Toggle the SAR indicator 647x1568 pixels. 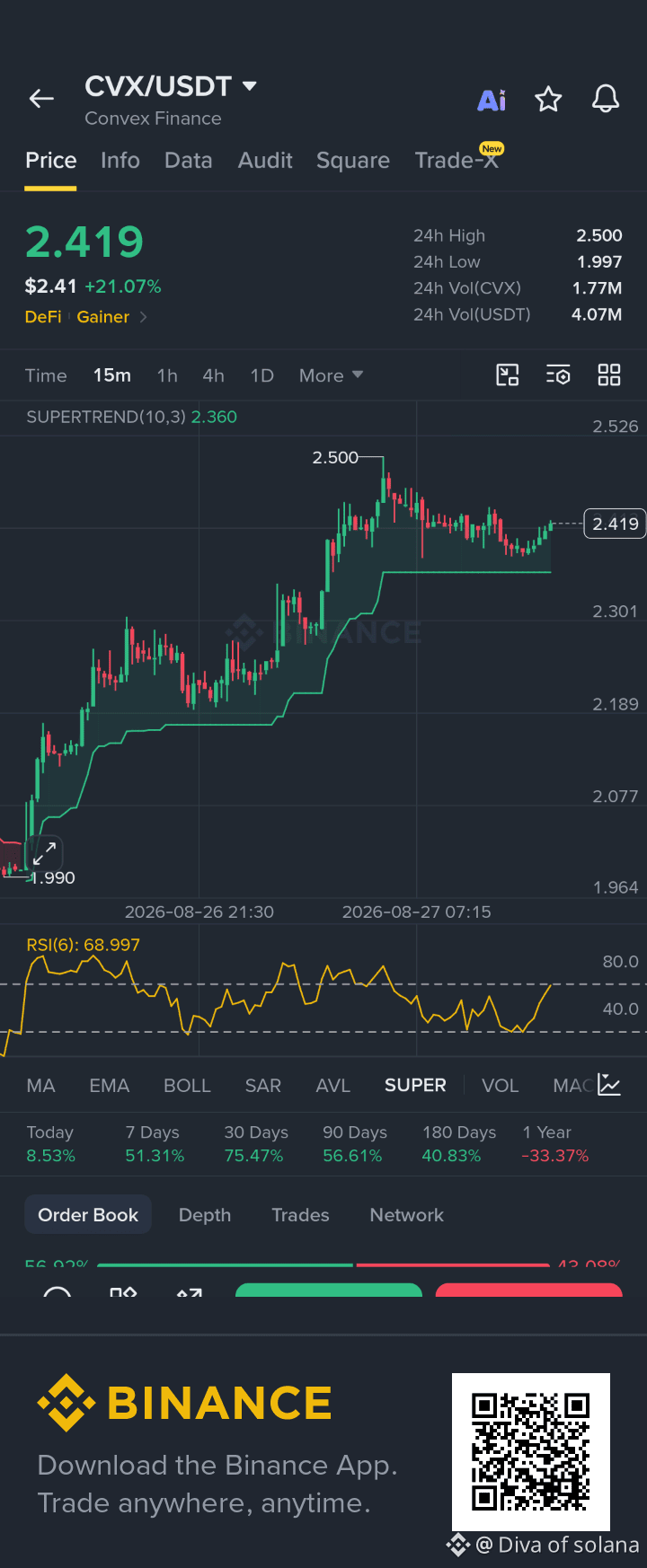click(x=263, y=1086)
